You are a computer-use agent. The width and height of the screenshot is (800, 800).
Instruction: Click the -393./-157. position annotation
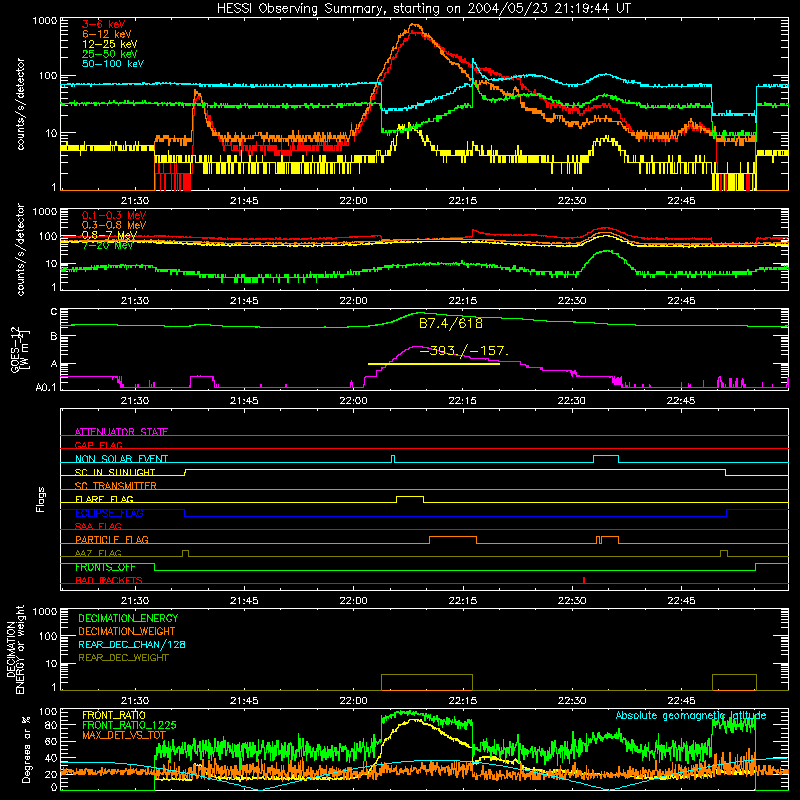[x=464, y=351]
